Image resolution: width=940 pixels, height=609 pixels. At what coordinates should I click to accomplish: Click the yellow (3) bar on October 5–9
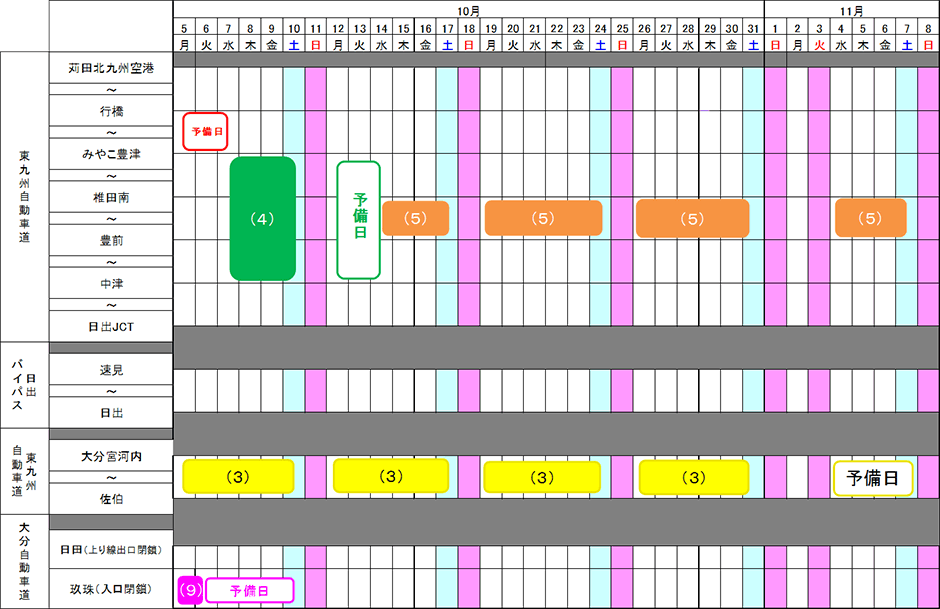tap(238, 477)
